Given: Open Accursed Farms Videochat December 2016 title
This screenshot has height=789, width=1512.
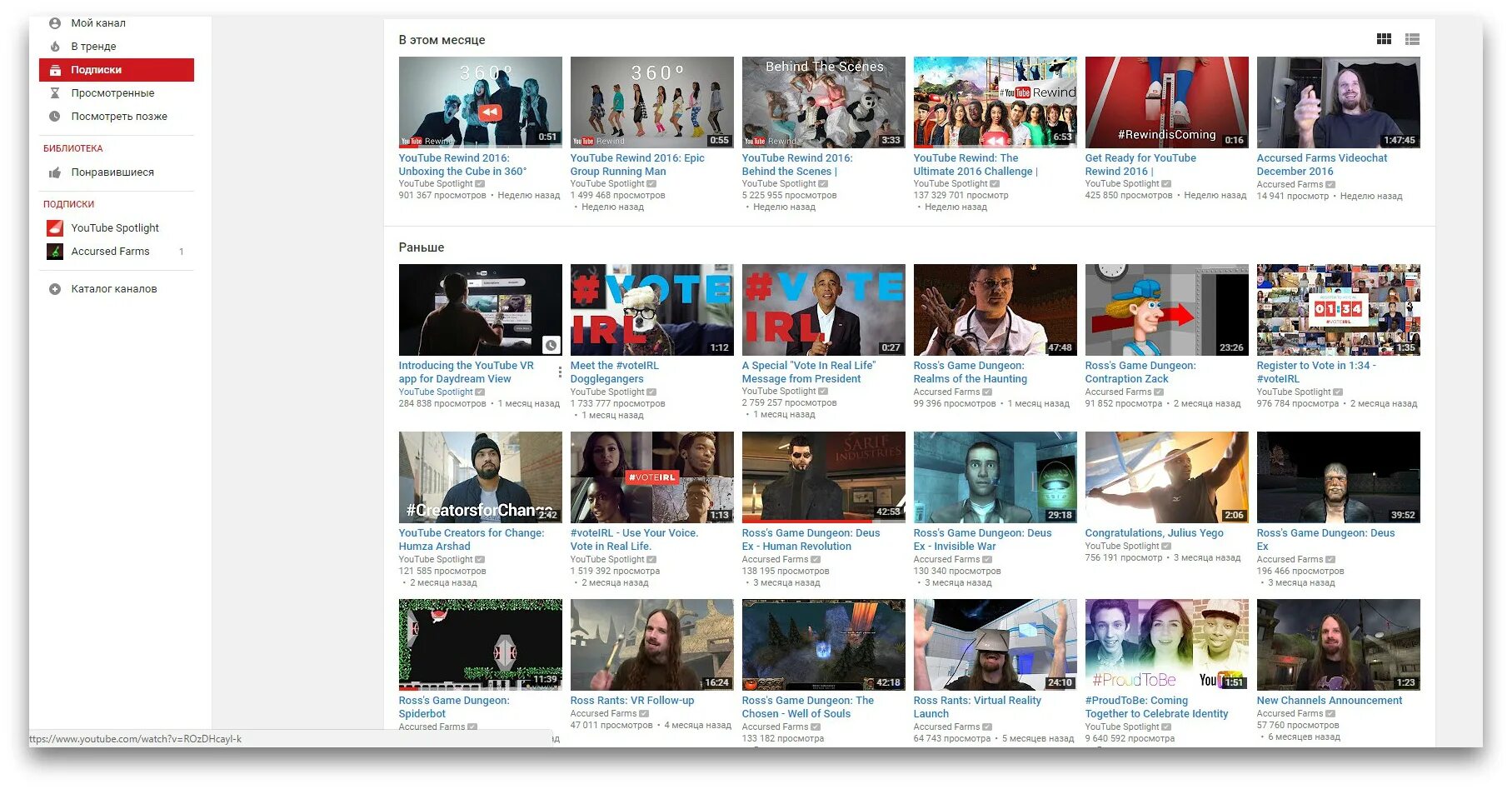Looking at the screenshot, I should point(1322,165).
